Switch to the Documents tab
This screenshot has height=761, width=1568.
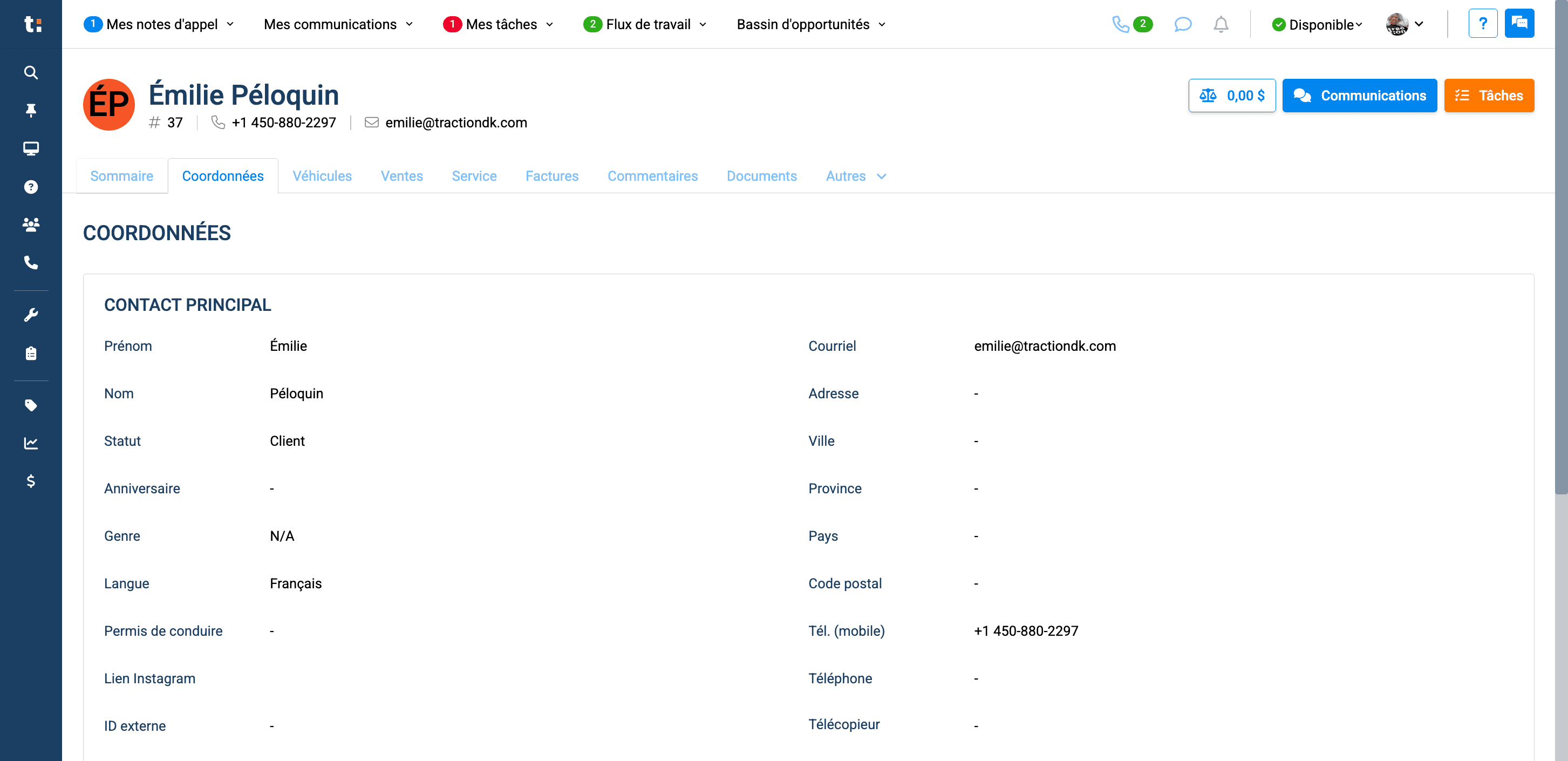(761, 176)
